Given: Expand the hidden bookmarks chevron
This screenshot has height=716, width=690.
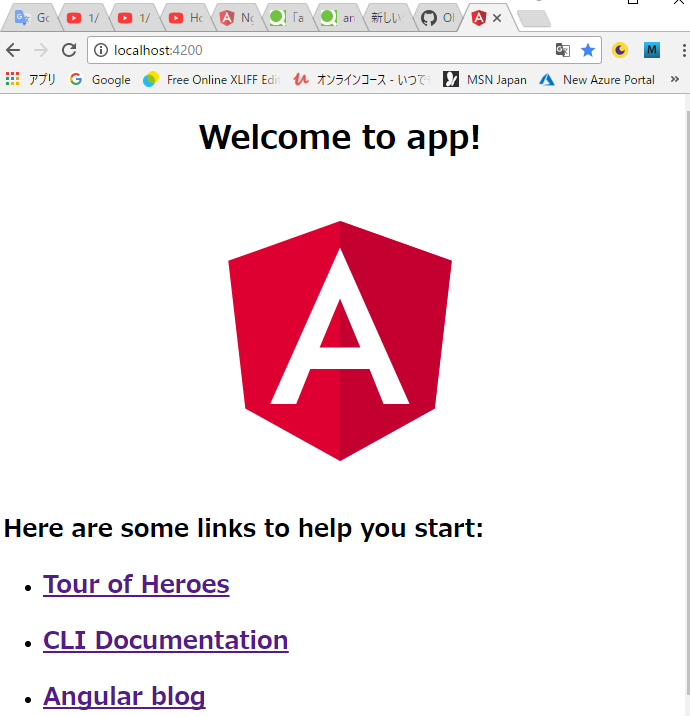Looking at the screenshot, I should tap(674, 79).
